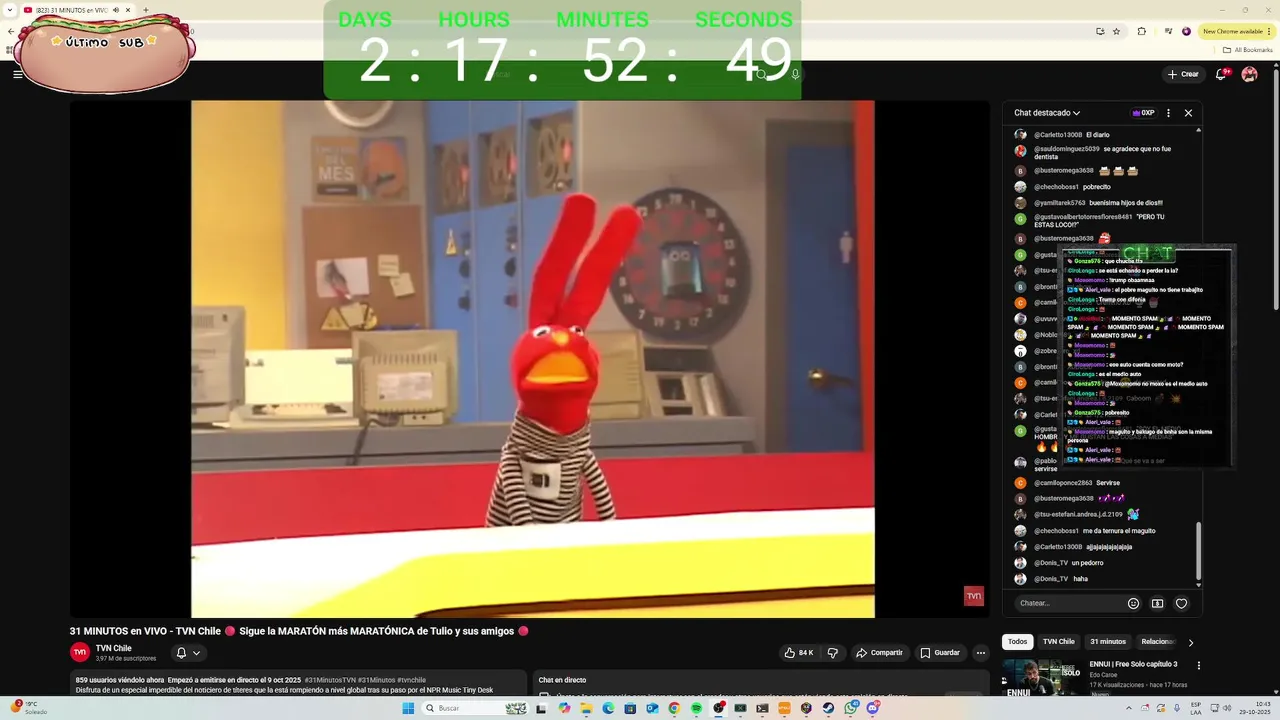1280x720 pixels.
Task: Open chat three-dot options menu
Action: click(1168, 113)
